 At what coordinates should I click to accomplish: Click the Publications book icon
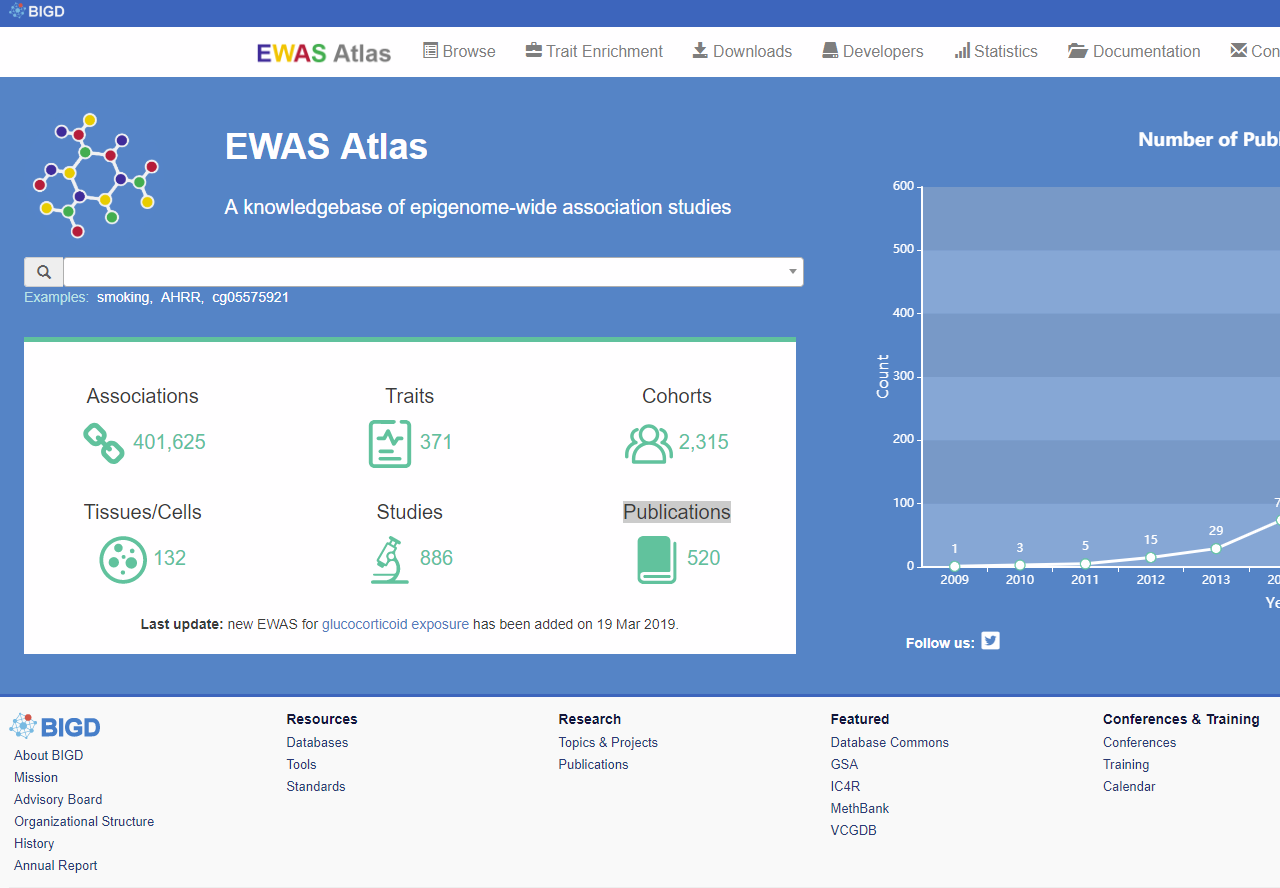point(657,560)
